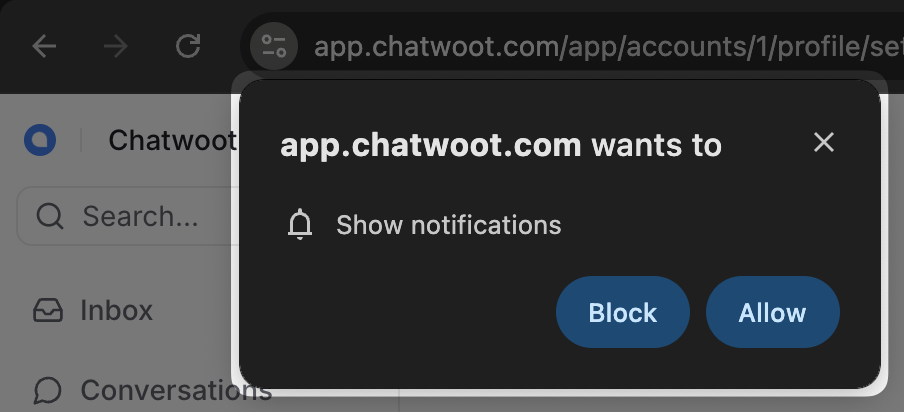Reload the current Chatwoot page
Screen dimensions: 904x412
tap(188, 46)
